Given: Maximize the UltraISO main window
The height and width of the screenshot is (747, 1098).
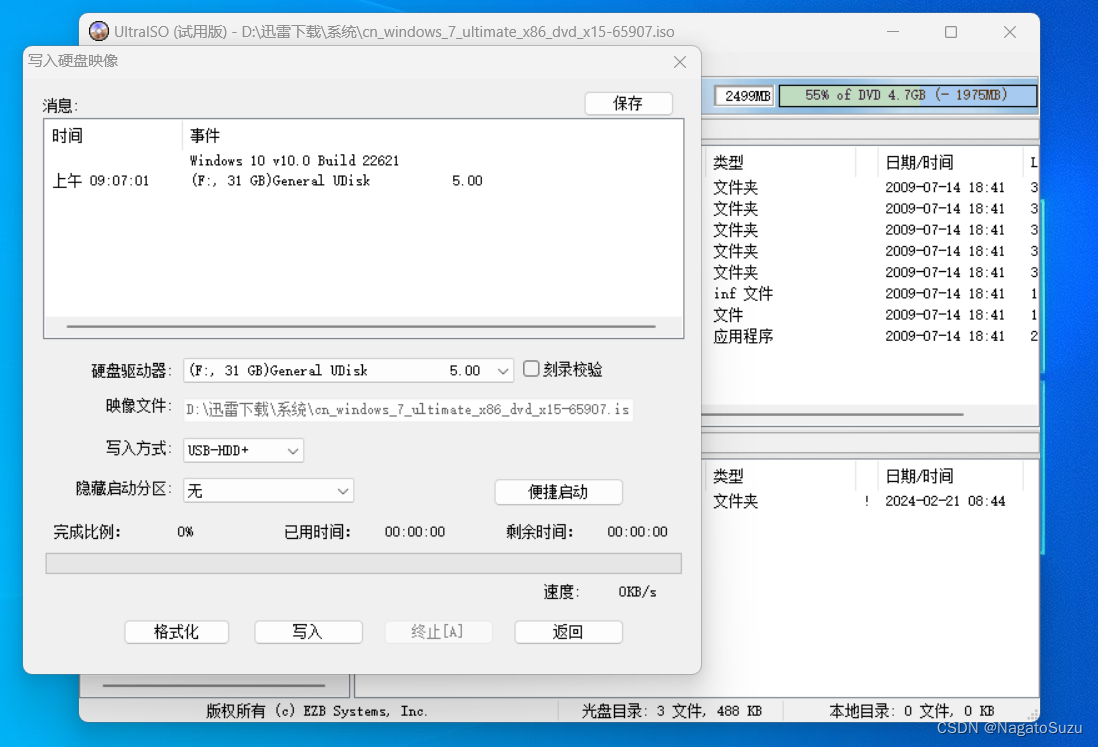Looking at the screenshot, I should click(951, 32).
